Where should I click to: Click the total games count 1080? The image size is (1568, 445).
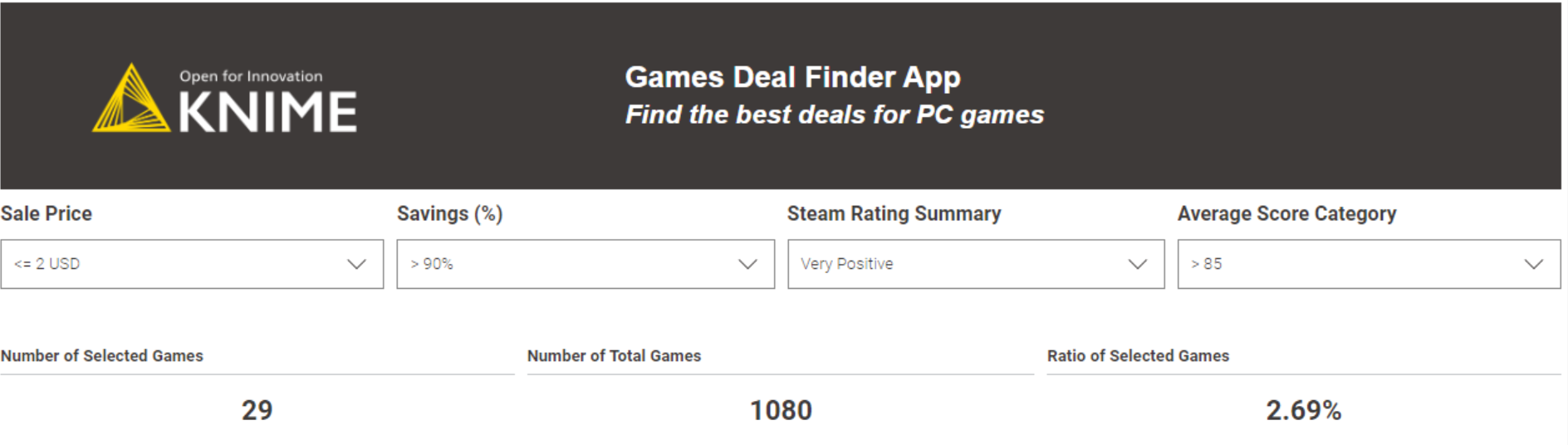point(781,410)
